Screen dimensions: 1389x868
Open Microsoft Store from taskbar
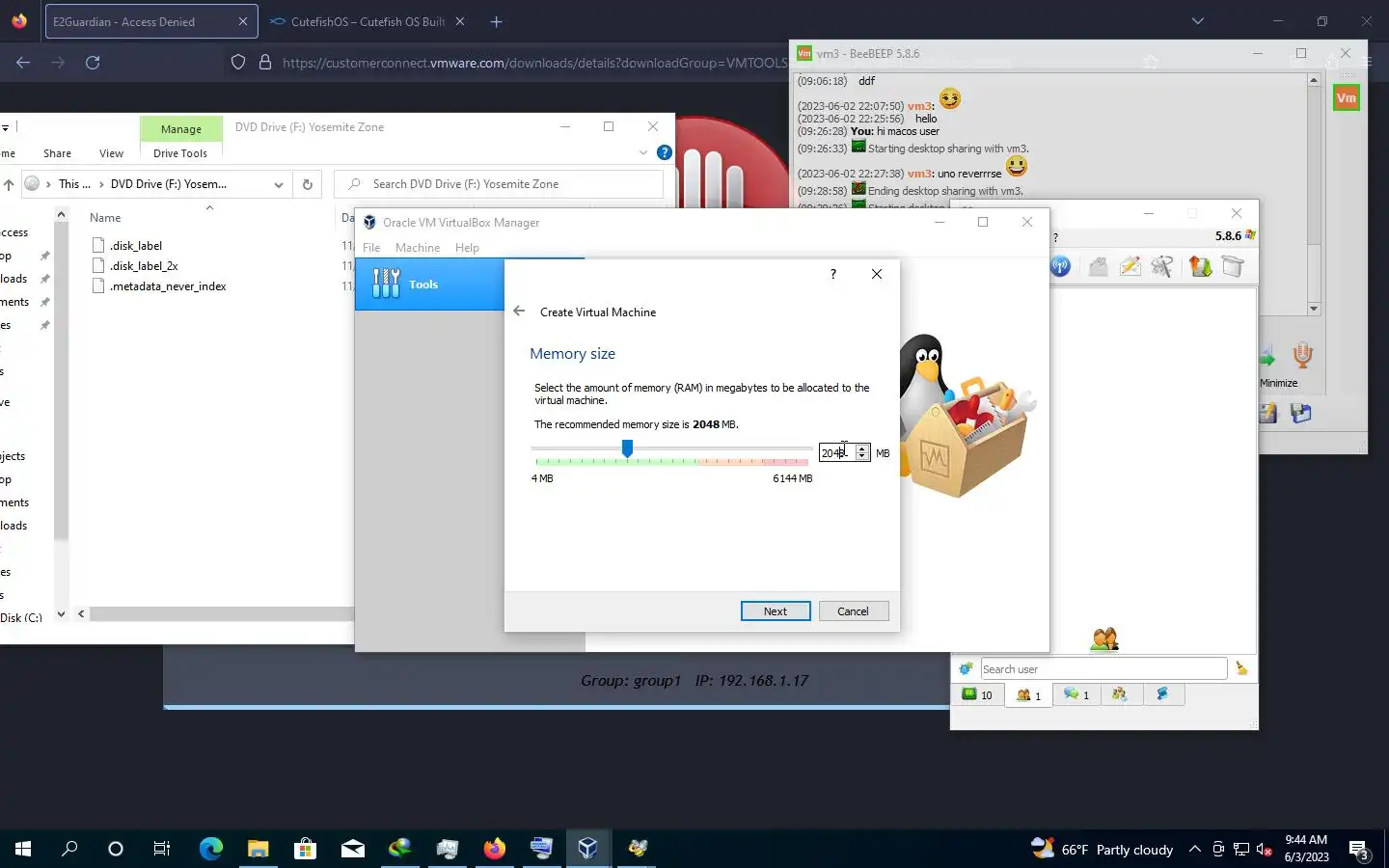[x=305, y=849]
